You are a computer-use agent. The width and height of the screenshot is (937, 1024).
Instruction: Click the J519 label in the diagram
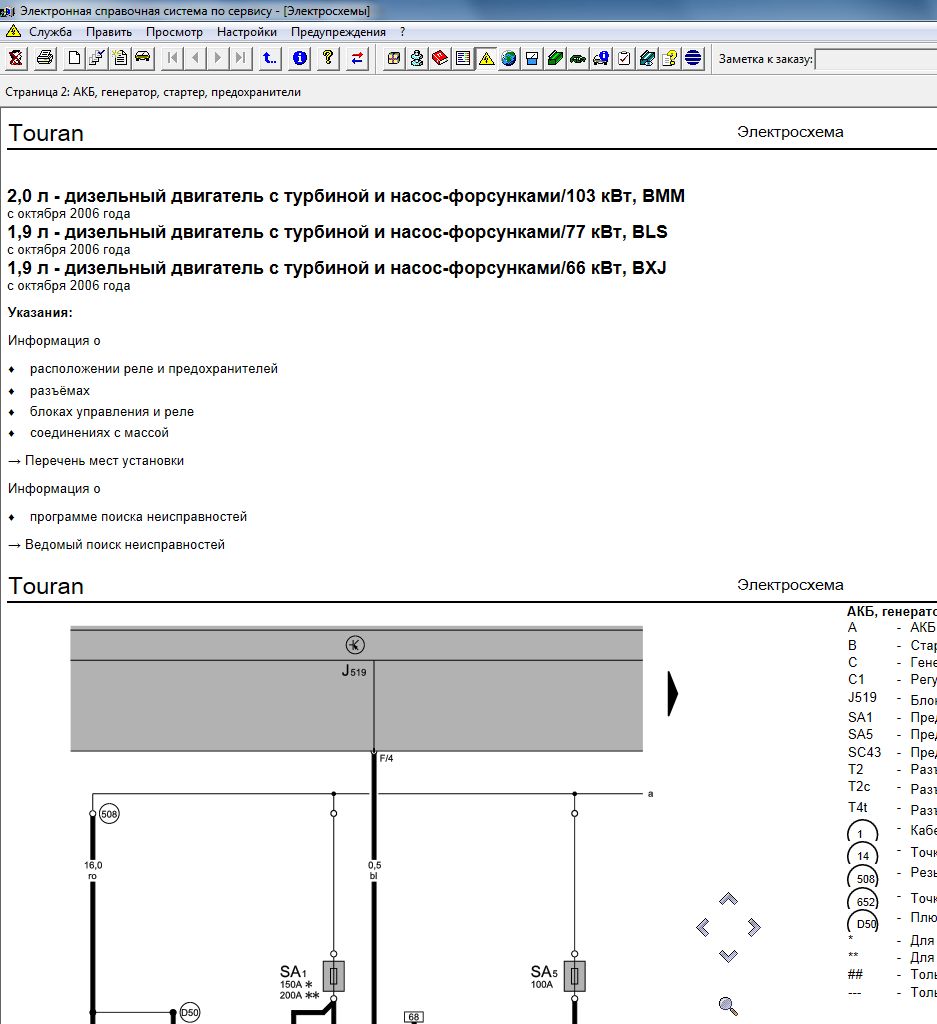(354, 671)
